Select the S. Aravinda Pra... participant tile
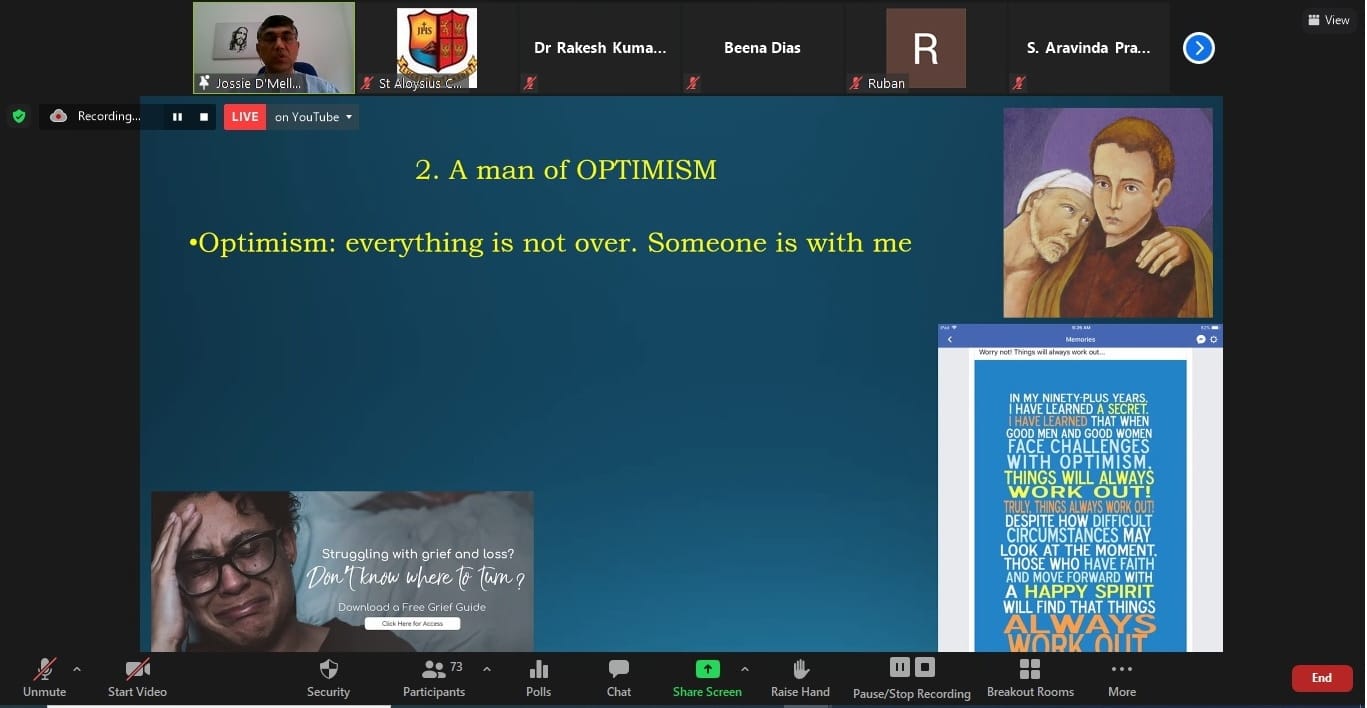Image resolution: width=1367 pixels, height=708 pixels. pos(1088,48)
